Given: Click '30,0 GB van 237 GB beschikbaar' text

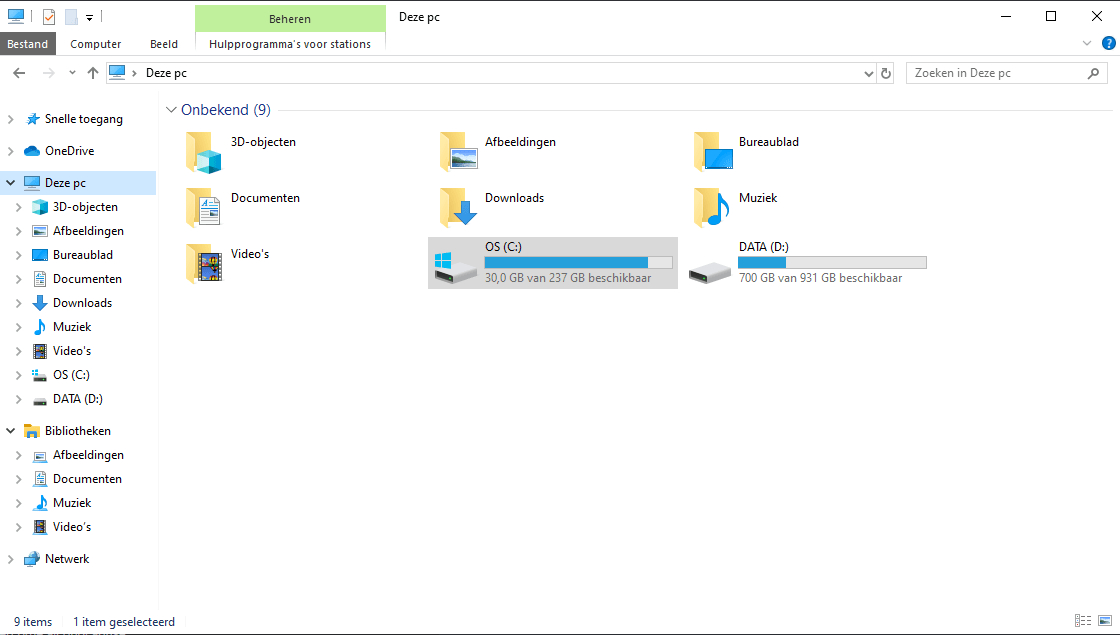Looking at the screenshot, I should tap(568, 278).
